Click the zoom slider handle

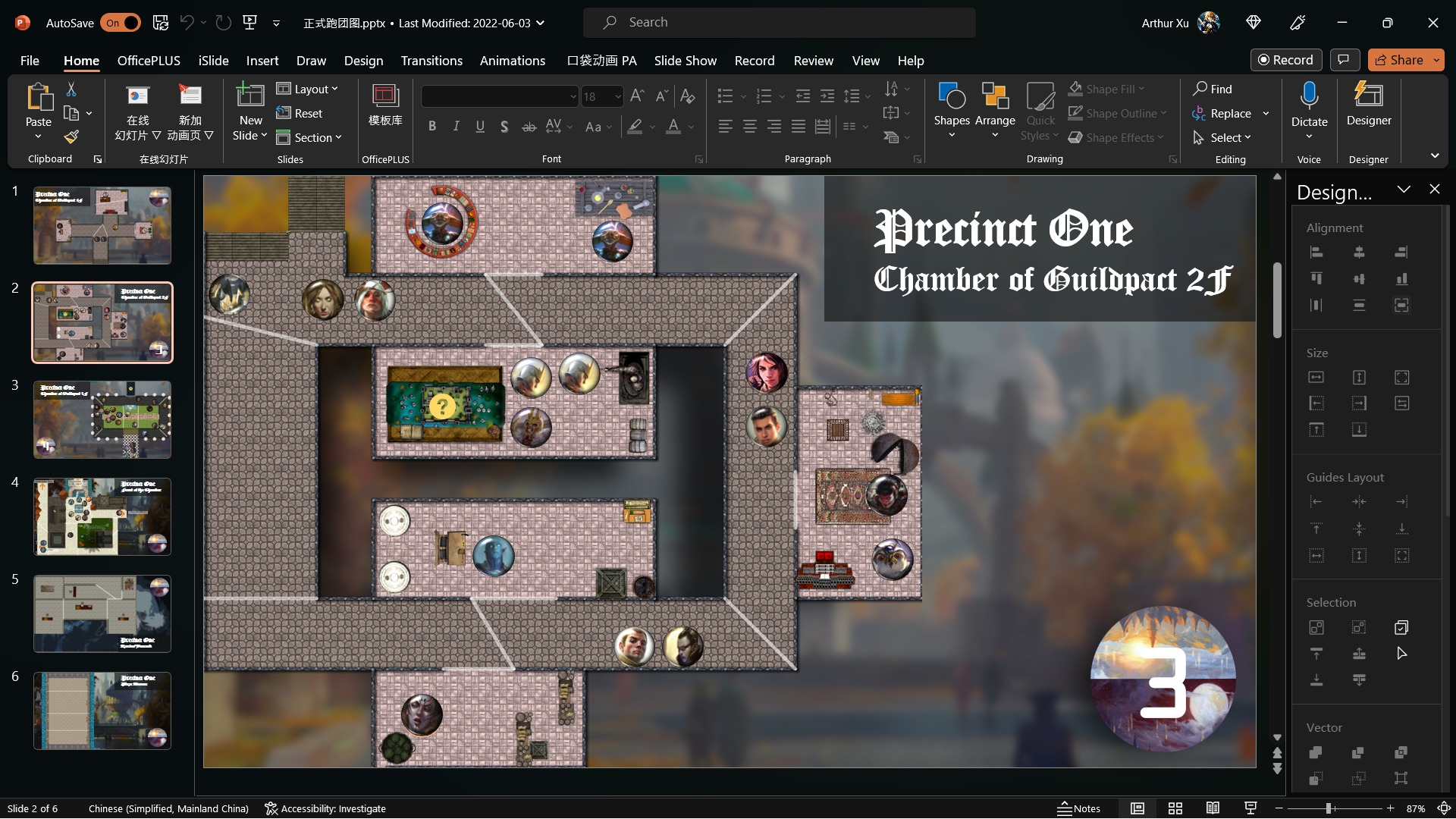tap(1329, 808)
